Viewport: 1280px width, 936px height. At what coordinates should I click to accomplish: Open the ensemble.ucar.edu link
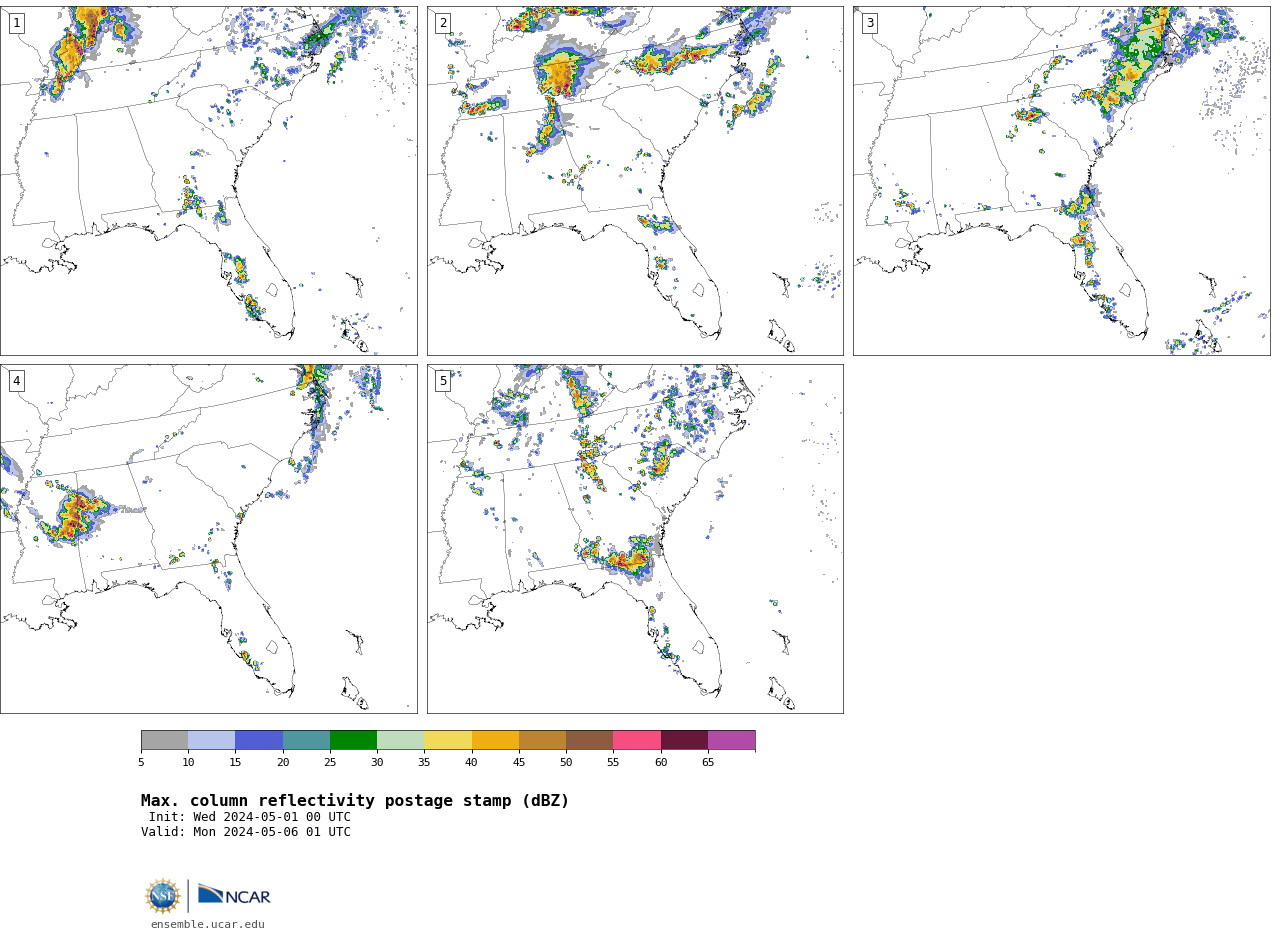(x=208, y=925)
